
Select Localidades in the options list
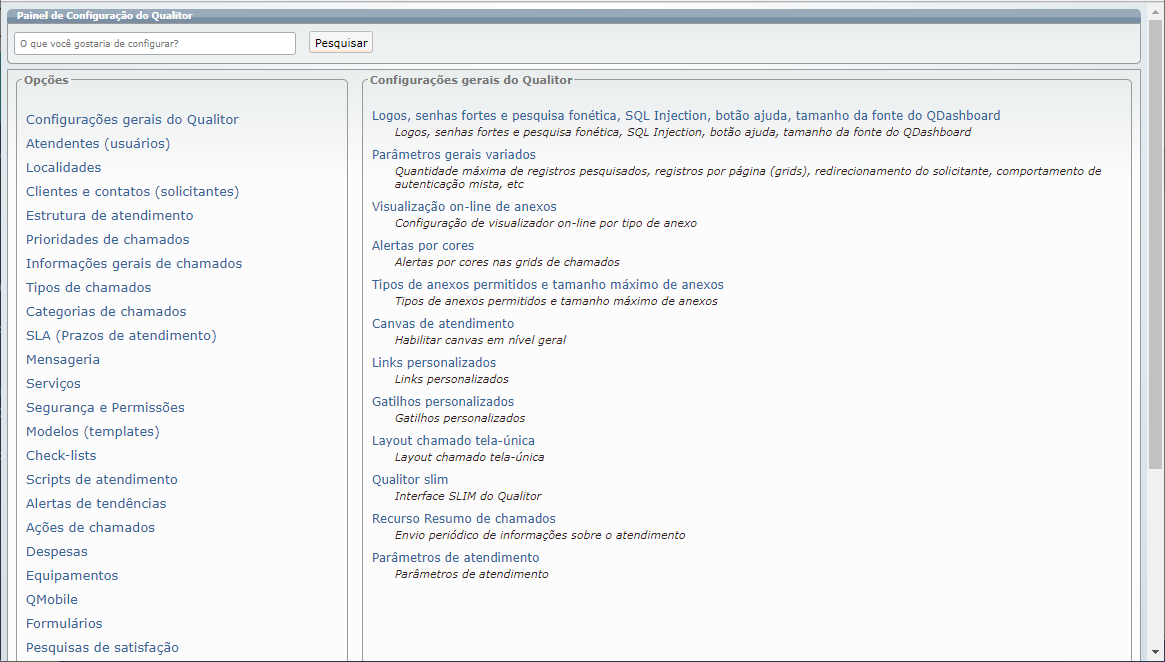point(63,168)
